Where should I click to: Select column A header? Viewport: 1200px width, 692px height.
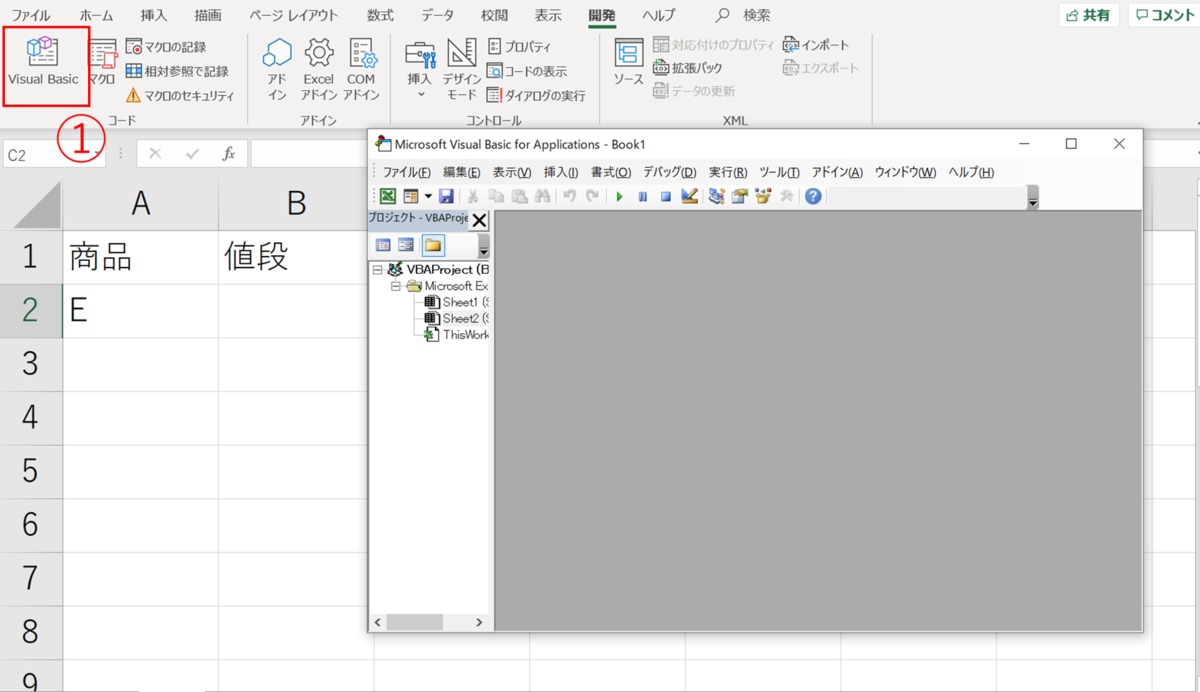[x=141, y=203]
